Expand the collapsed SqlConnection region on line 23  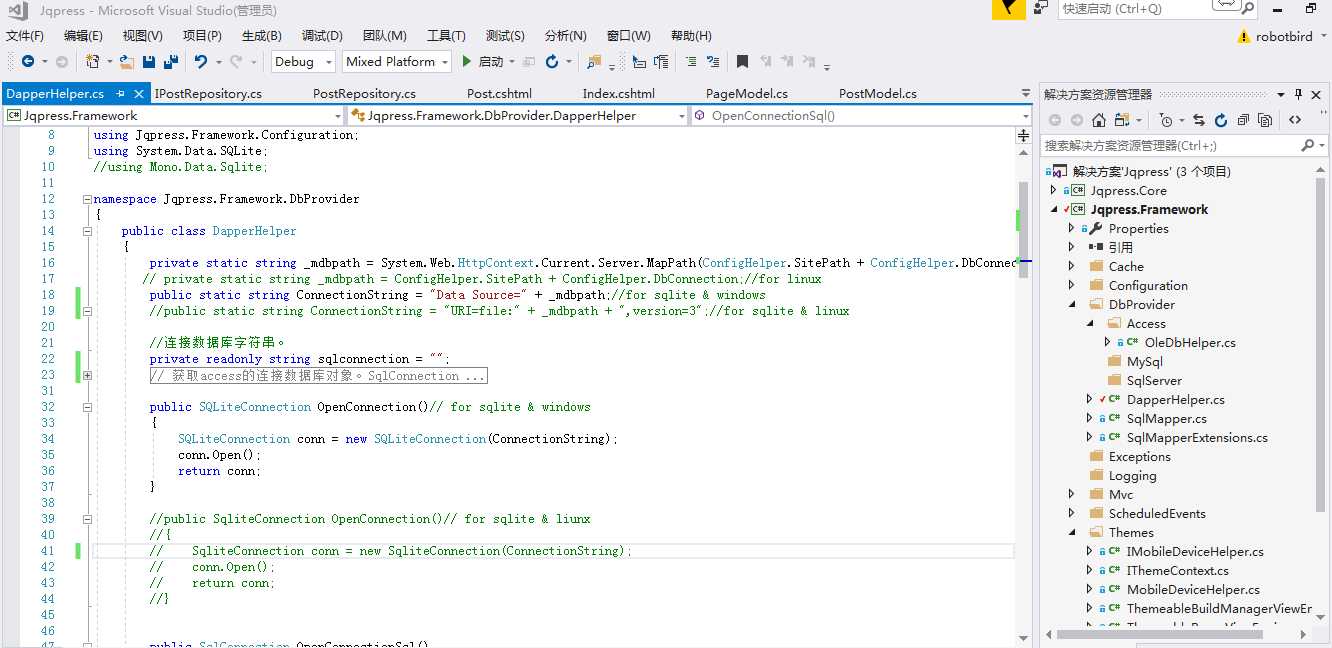tap(87, 376)
